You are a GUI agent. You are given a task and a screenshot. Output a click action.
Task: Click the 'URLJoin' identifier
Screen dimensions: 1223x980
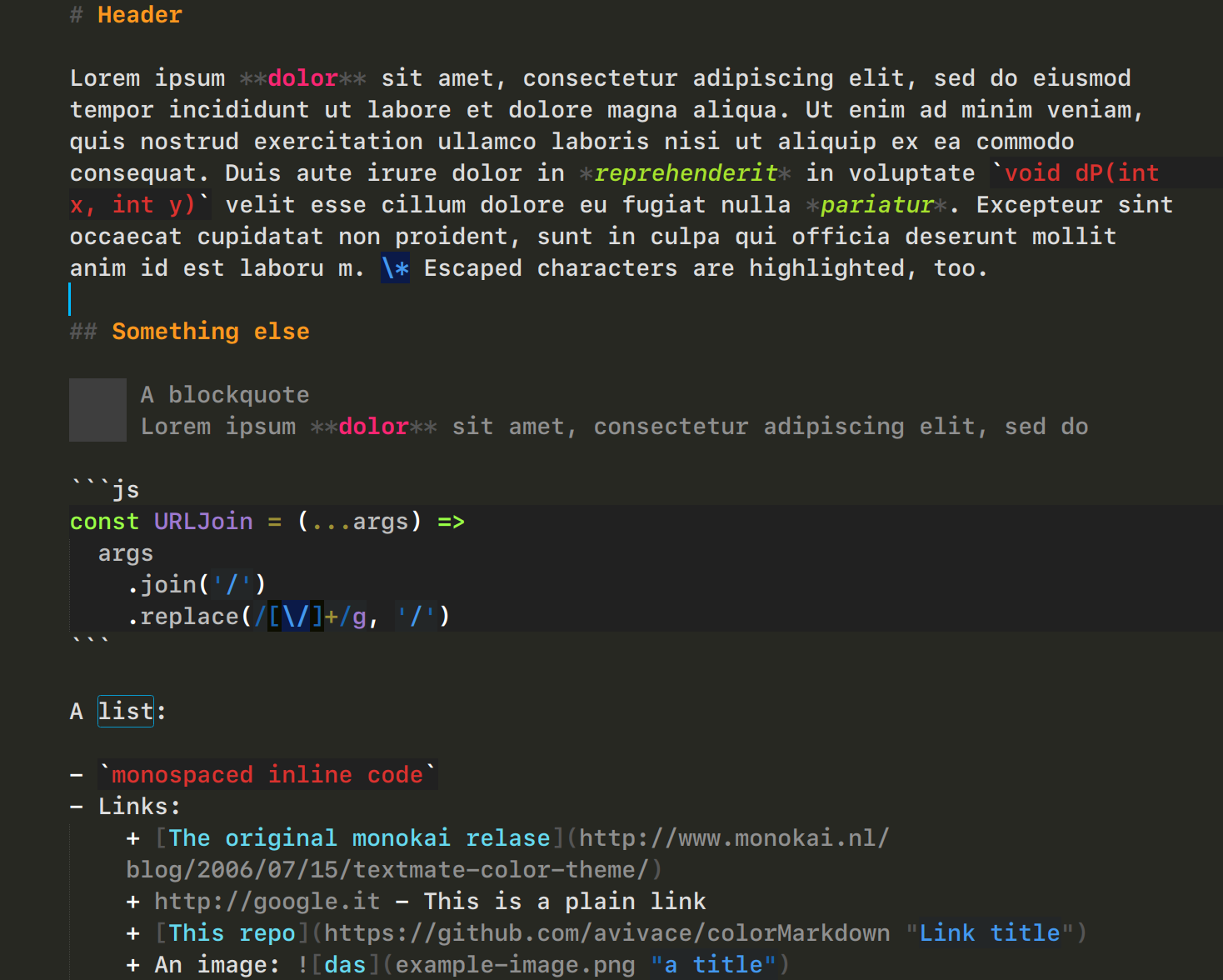point(203,522)
